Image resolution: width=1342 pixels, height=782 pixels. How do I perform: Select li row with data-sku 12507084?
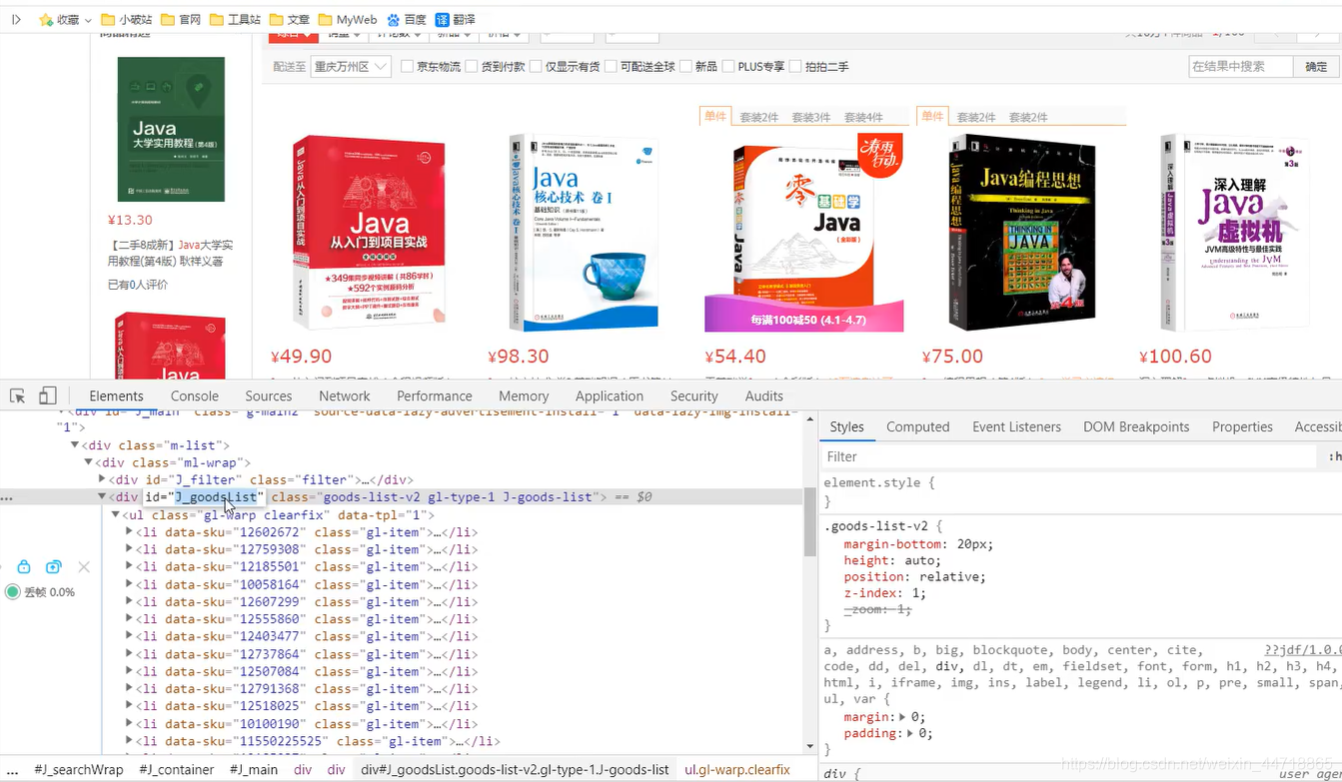[x=307, y=671]
